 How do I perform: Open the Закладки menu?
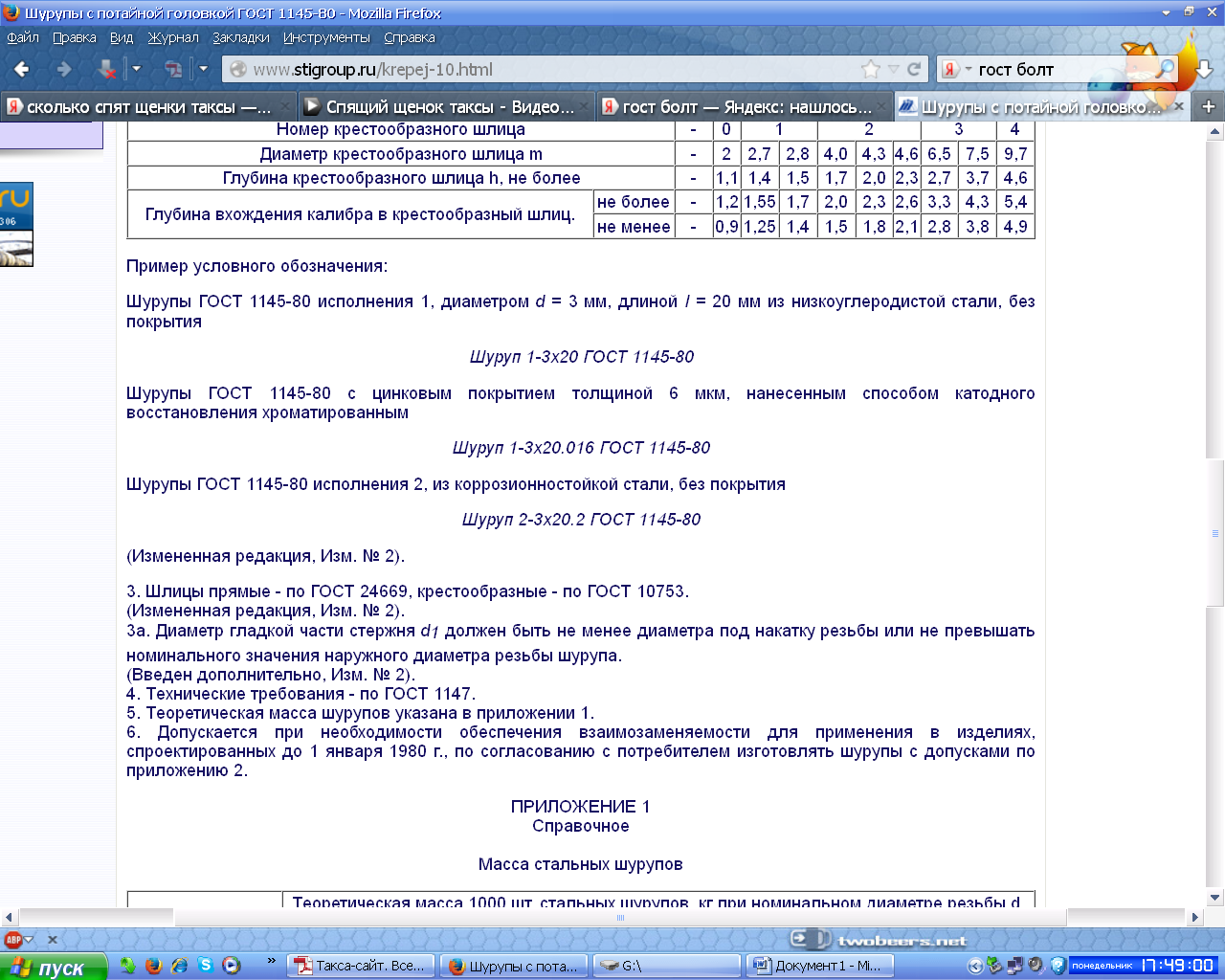point(241,37)
